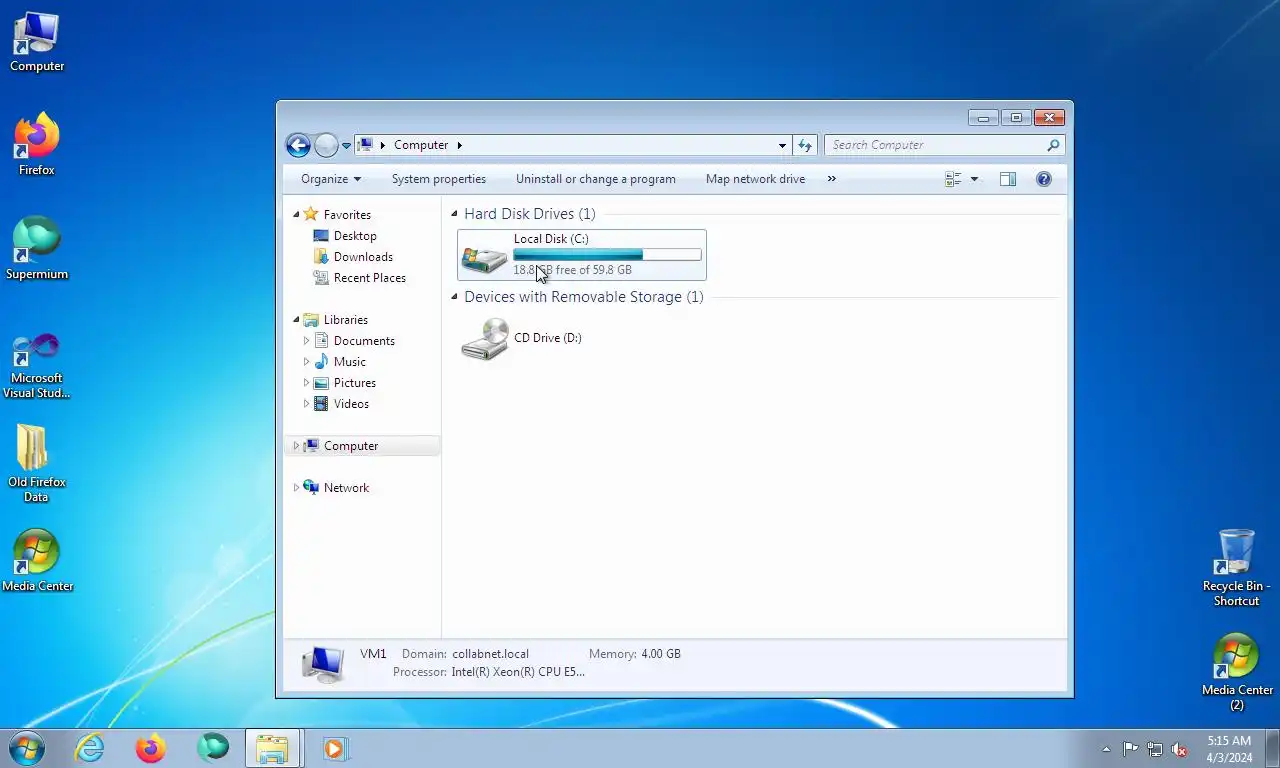Expand the Pictures library node

pos(306,383)
